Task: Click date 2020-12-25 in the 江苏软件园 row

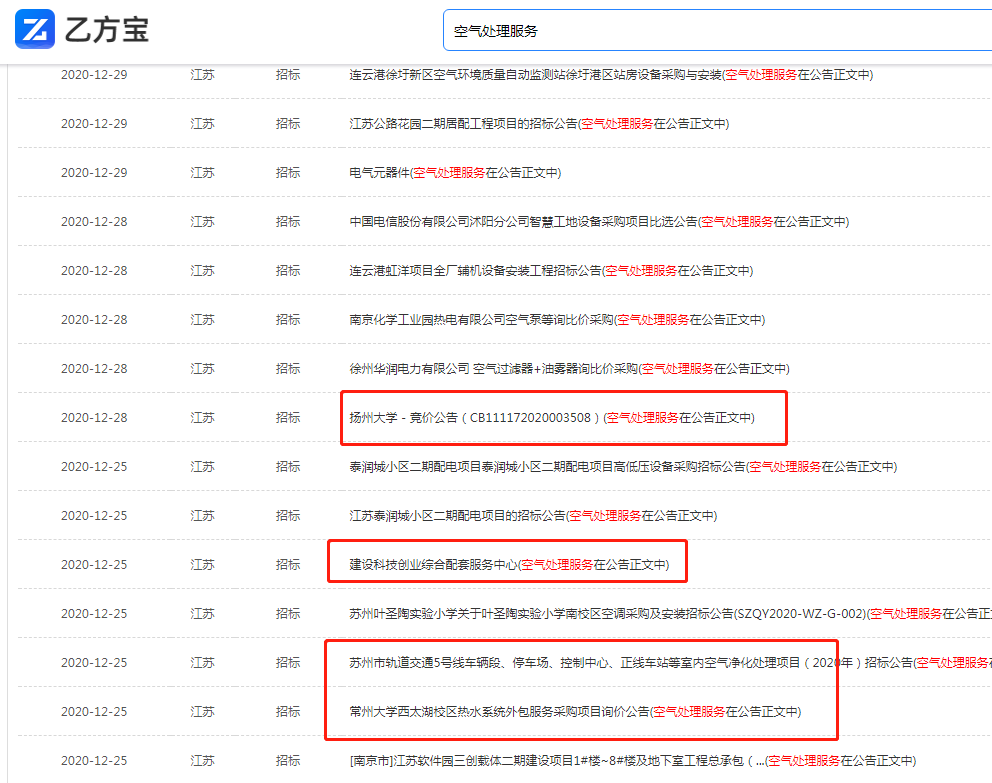Action: tap(94, 761)
